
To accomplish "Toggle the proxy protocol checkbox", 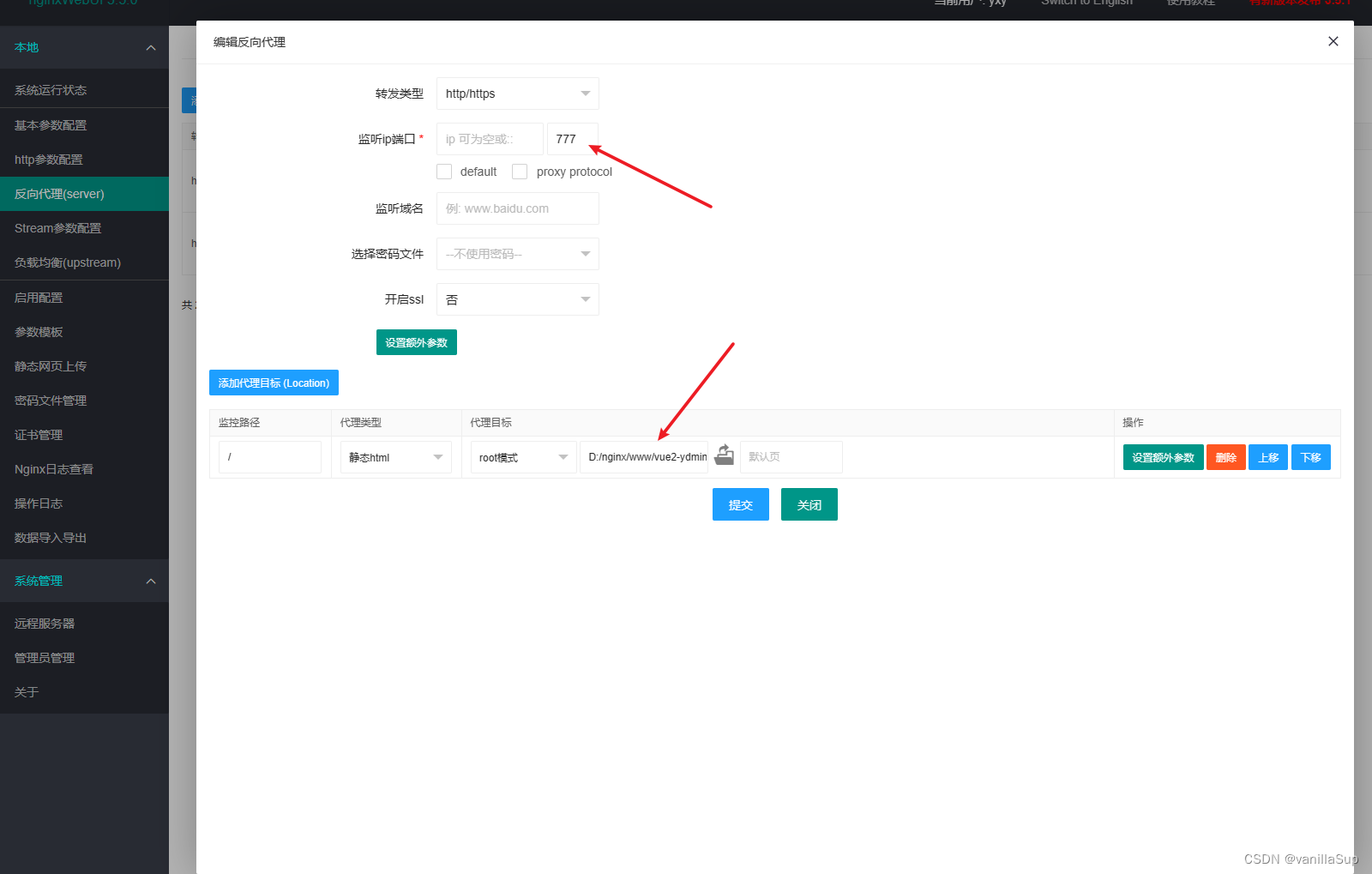I will click(x=520, y=172).
